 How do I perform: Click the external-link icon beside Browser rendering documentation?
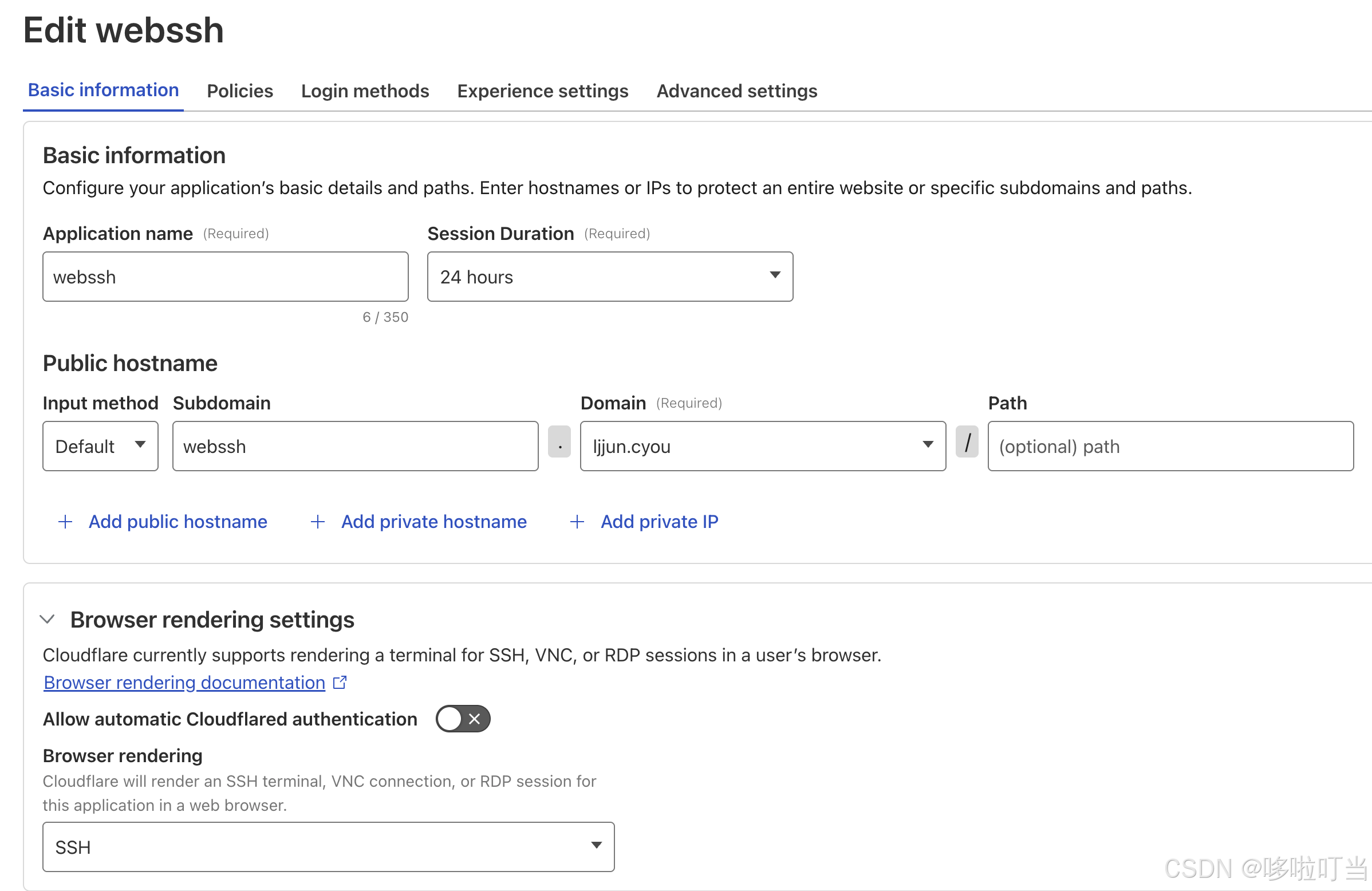[340, 682]
